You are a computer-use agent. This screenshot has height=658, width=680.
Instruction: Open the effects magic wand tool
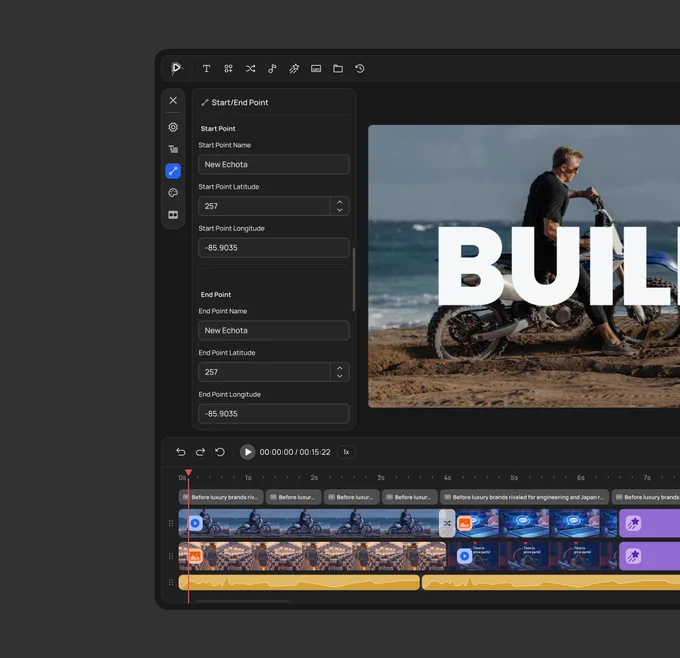pyautogui.click(x=294, y=69)
